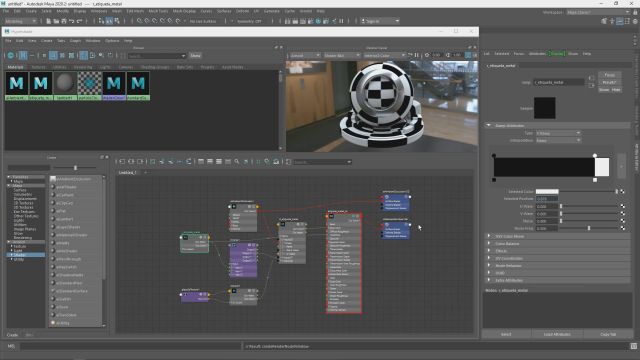This screenshot has height=360, width=640.
Task: Click the pause render icon in material viewer
Action: [416, 55]
